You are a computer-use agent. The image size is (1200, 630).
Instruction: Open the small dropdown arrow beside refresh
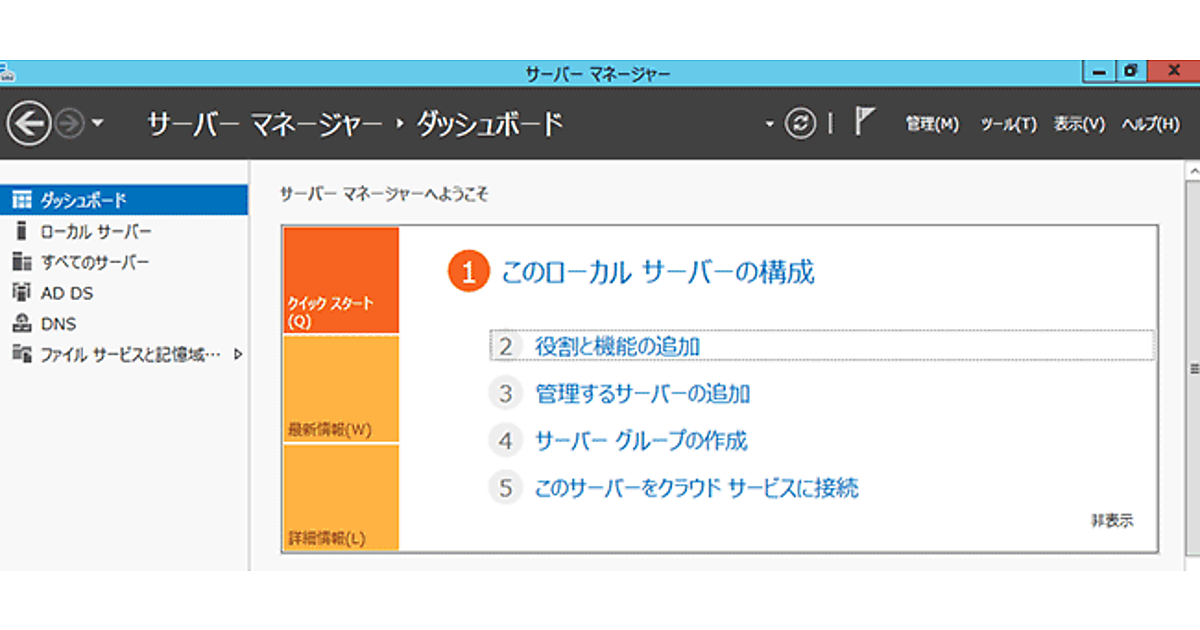click(769, 125)
